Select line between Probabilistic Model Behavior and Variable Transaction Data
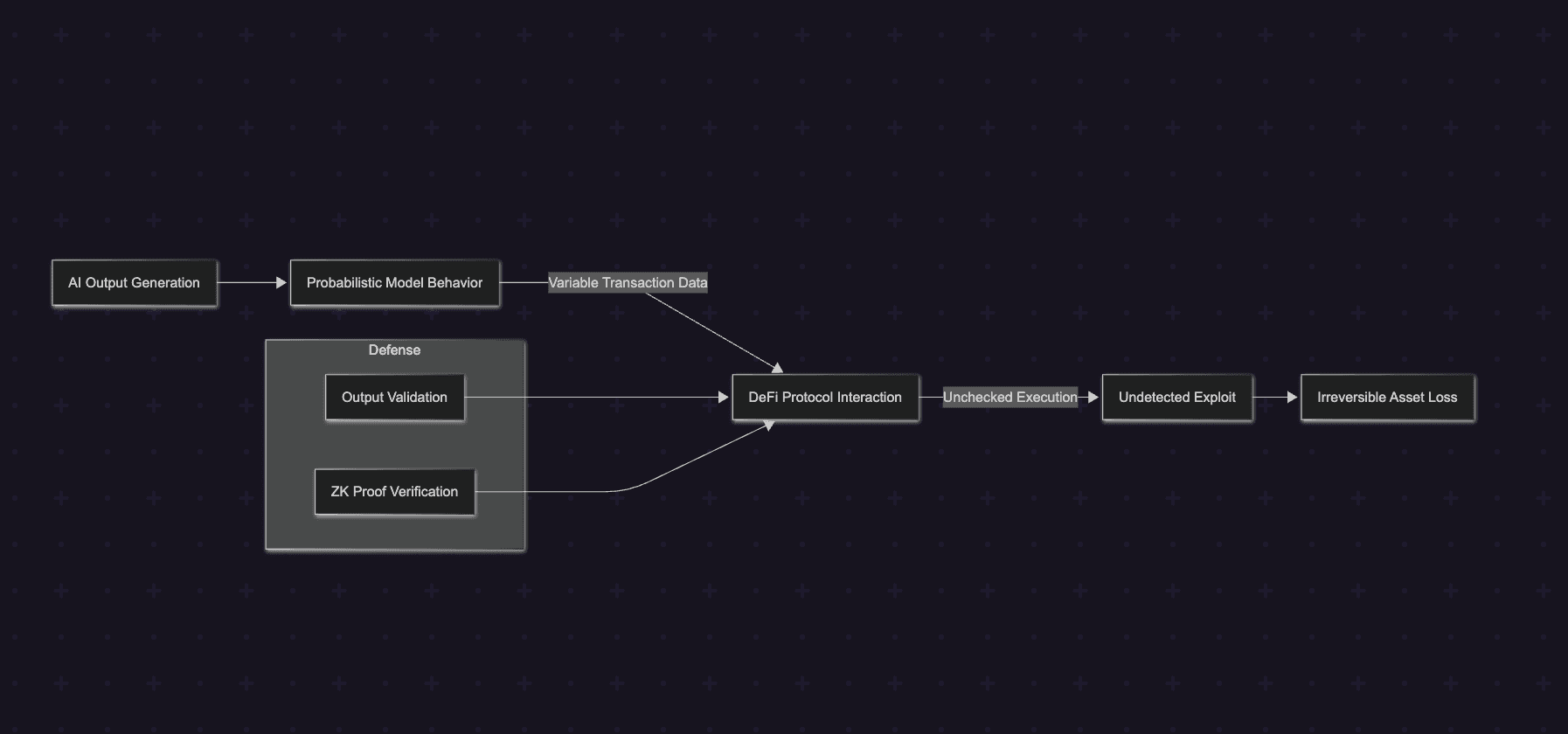Screen dimensions: 1568x734 point(524,283)
